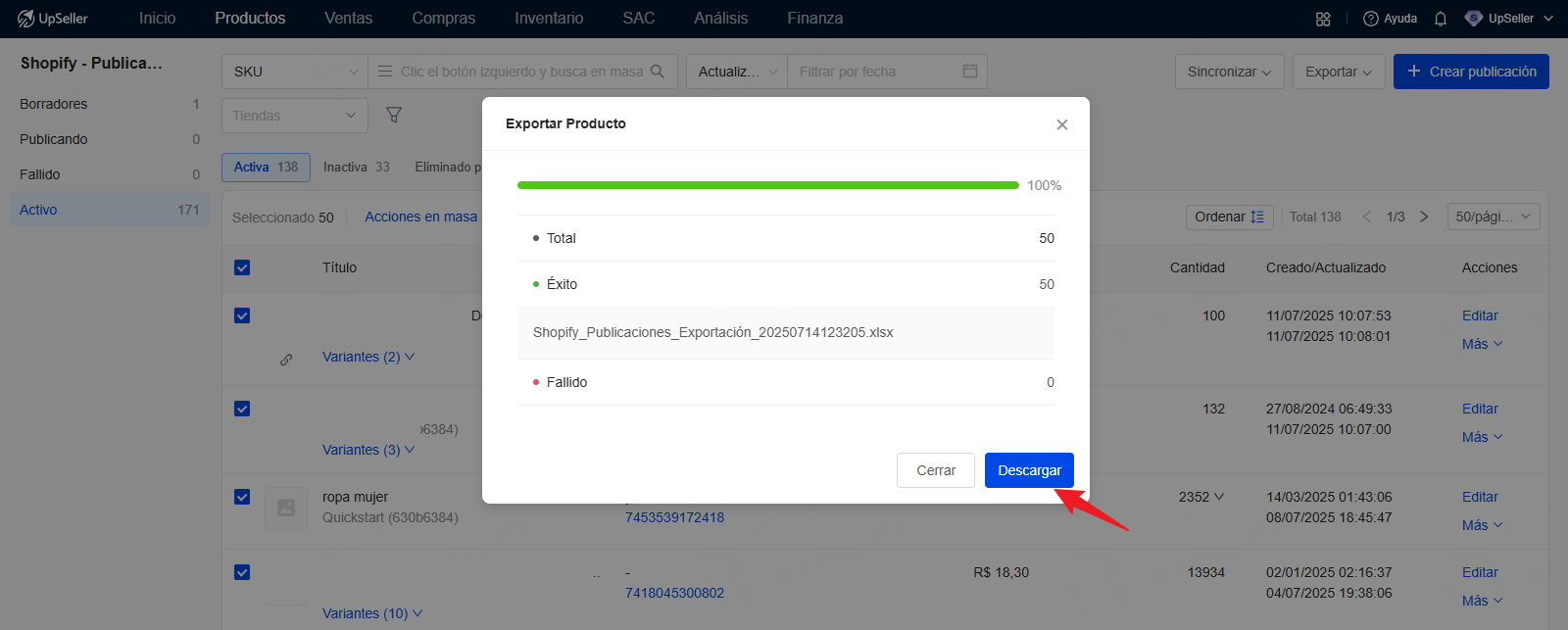Open the Exportar dropdown
1568x630 pixels.
tap(1339, 72)
